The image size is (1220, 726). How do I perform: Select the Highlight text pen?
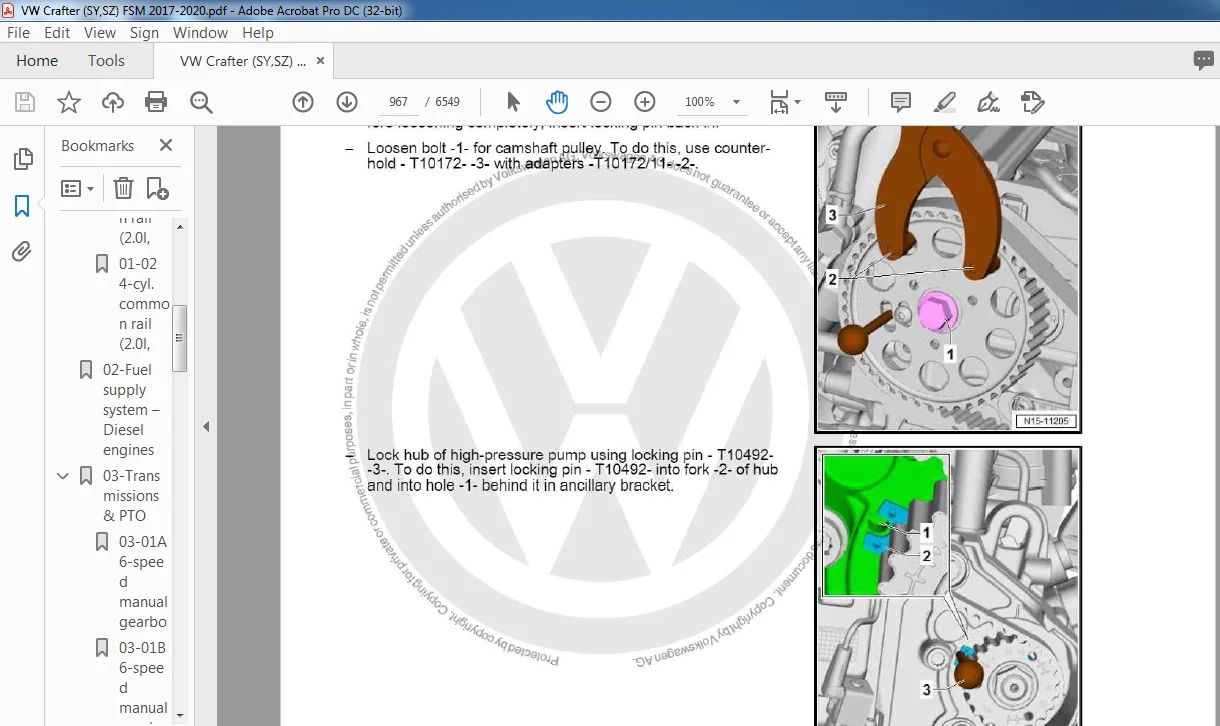click(944, 102)
